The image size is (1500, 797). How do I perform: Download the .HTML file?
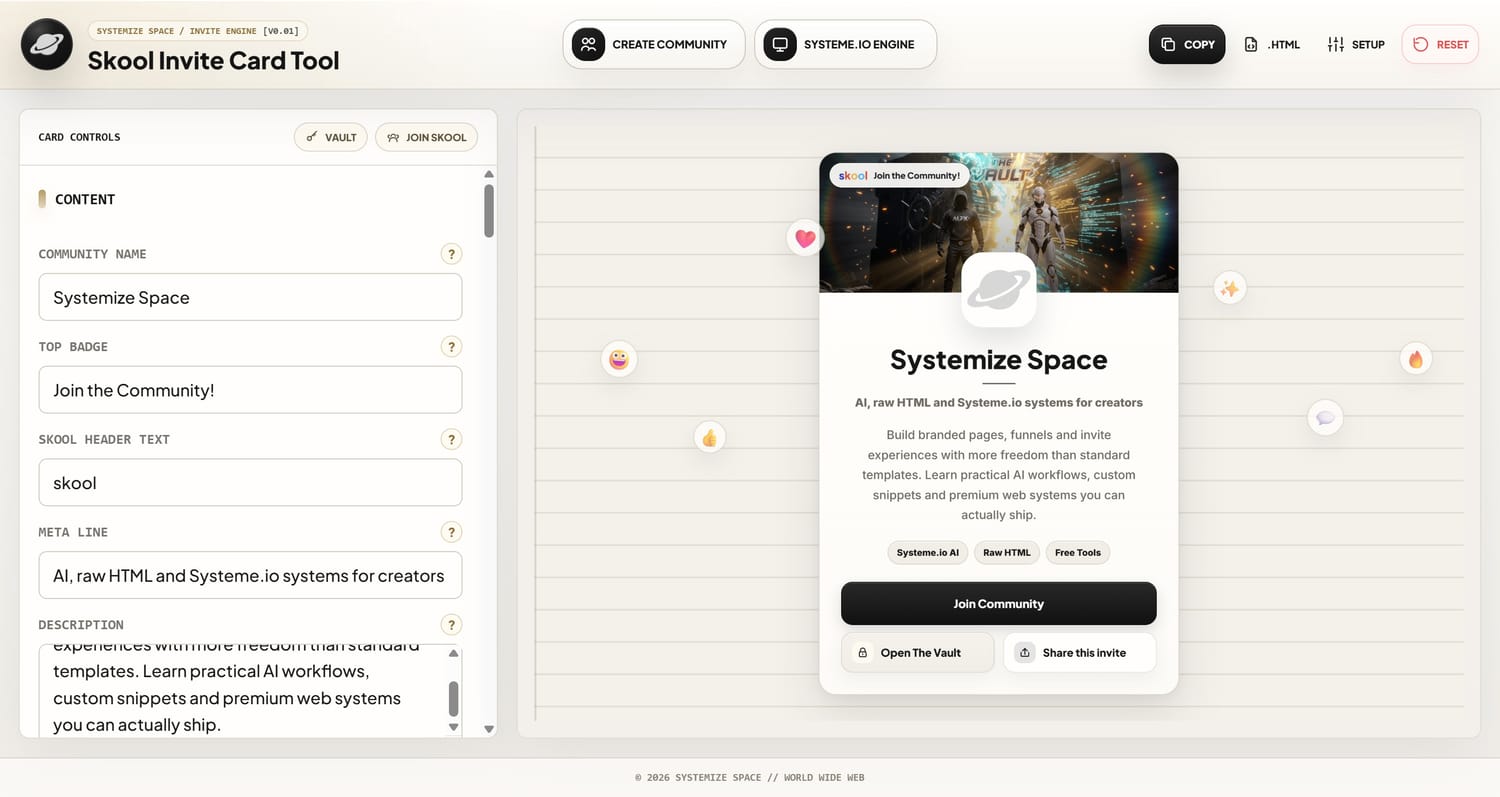coord(1272,44)
